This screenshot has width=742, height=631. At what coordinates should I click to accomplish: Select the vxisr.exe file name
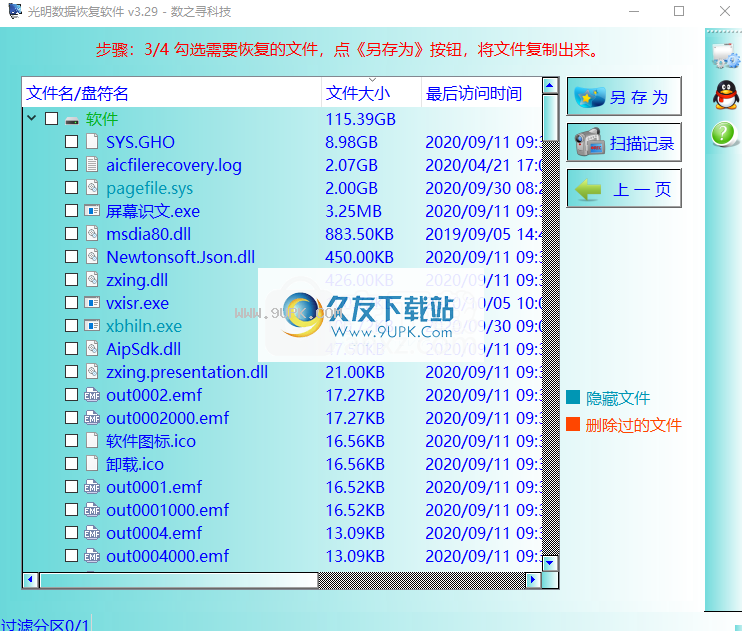coord(137,303)
